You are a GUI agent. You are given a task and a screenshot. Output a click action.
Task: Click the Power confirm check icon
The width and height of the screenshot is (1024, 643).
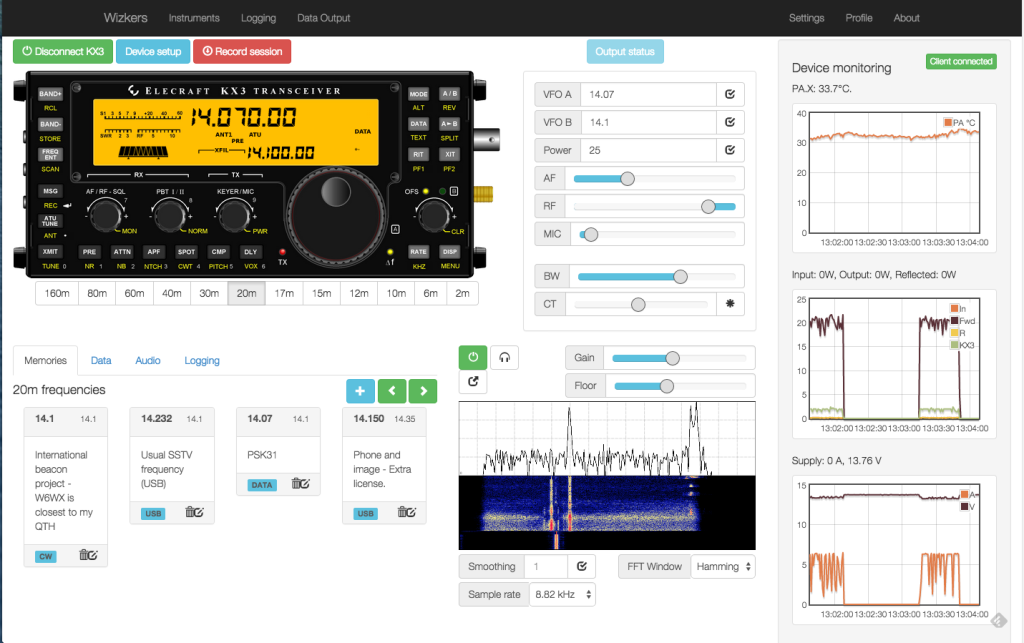point(729,150)
